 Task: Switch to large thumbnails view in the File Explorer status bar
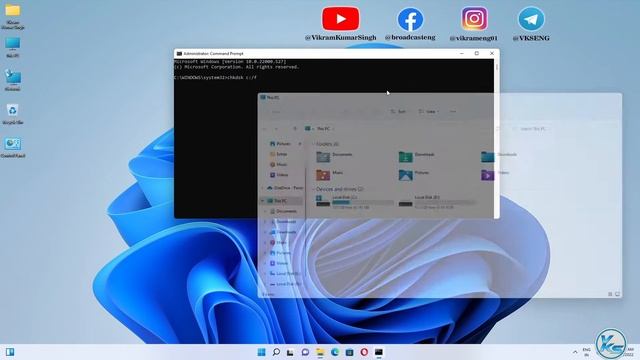click(617, 294)
